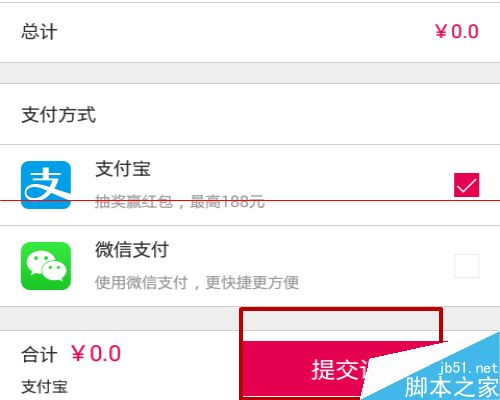Screen dimensions: 500x400
Task: Uncheck the checked 支付宝 checkbox
Action: [466, 185]
